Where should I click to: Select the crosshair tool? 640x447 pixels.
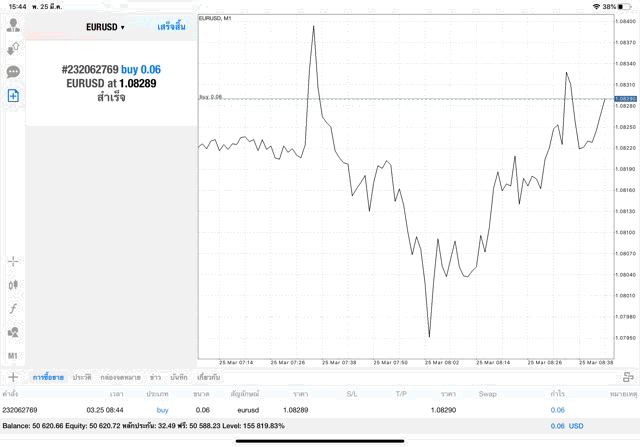click(x=13, y=261)
